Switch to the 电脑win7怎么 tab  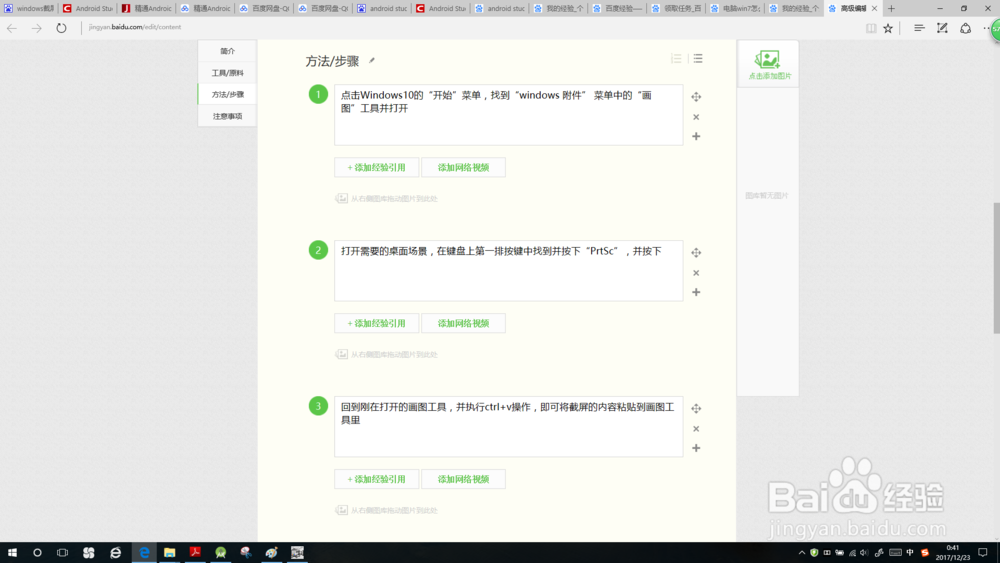click(735, 8)
